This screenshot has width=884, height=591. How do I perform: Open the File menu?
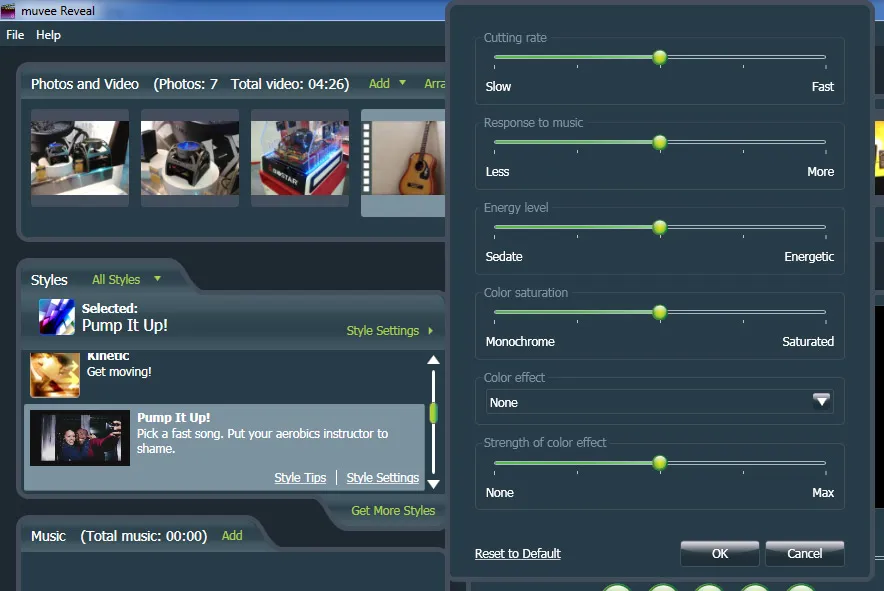[15, 35]
